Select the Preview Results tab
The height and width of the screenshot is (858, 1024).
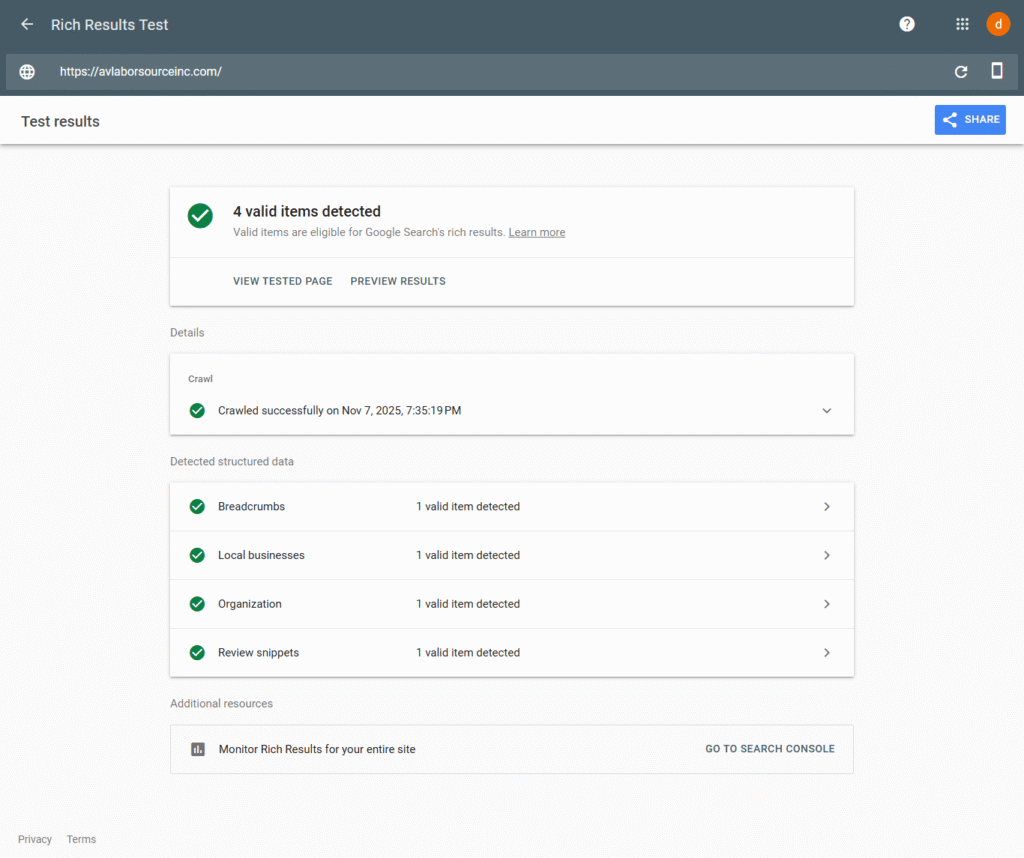click(x=398, y=281)
